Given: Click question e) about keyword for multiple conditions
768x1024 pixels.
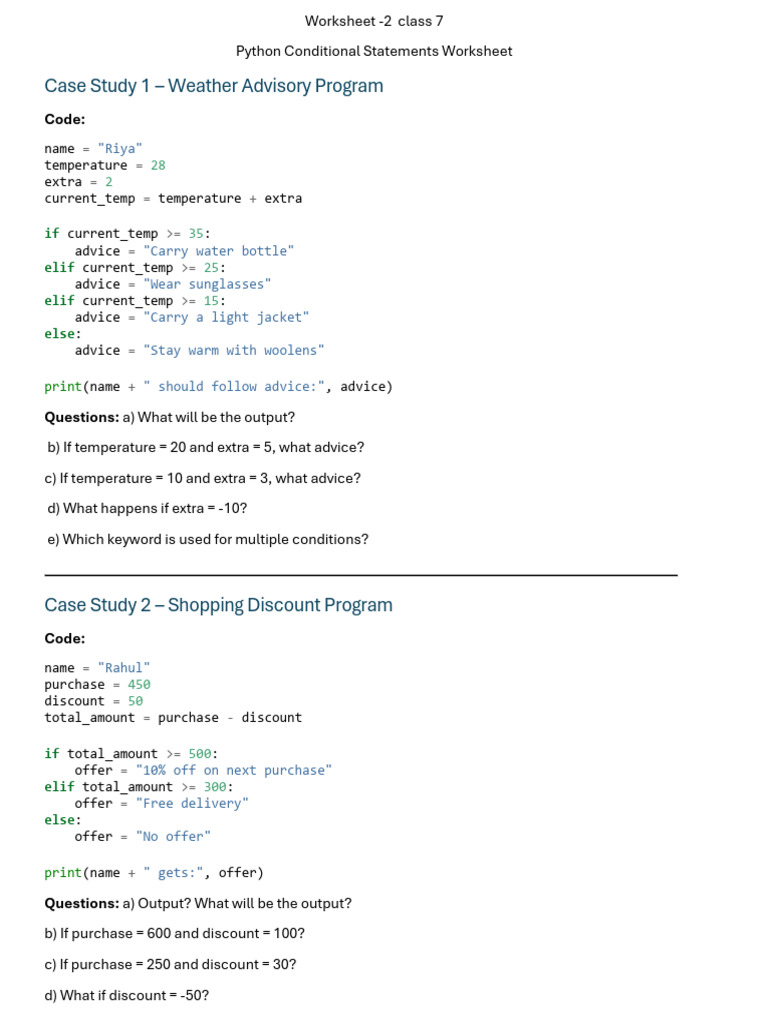Looking at the screenshot, I should [x=208, y=539].
